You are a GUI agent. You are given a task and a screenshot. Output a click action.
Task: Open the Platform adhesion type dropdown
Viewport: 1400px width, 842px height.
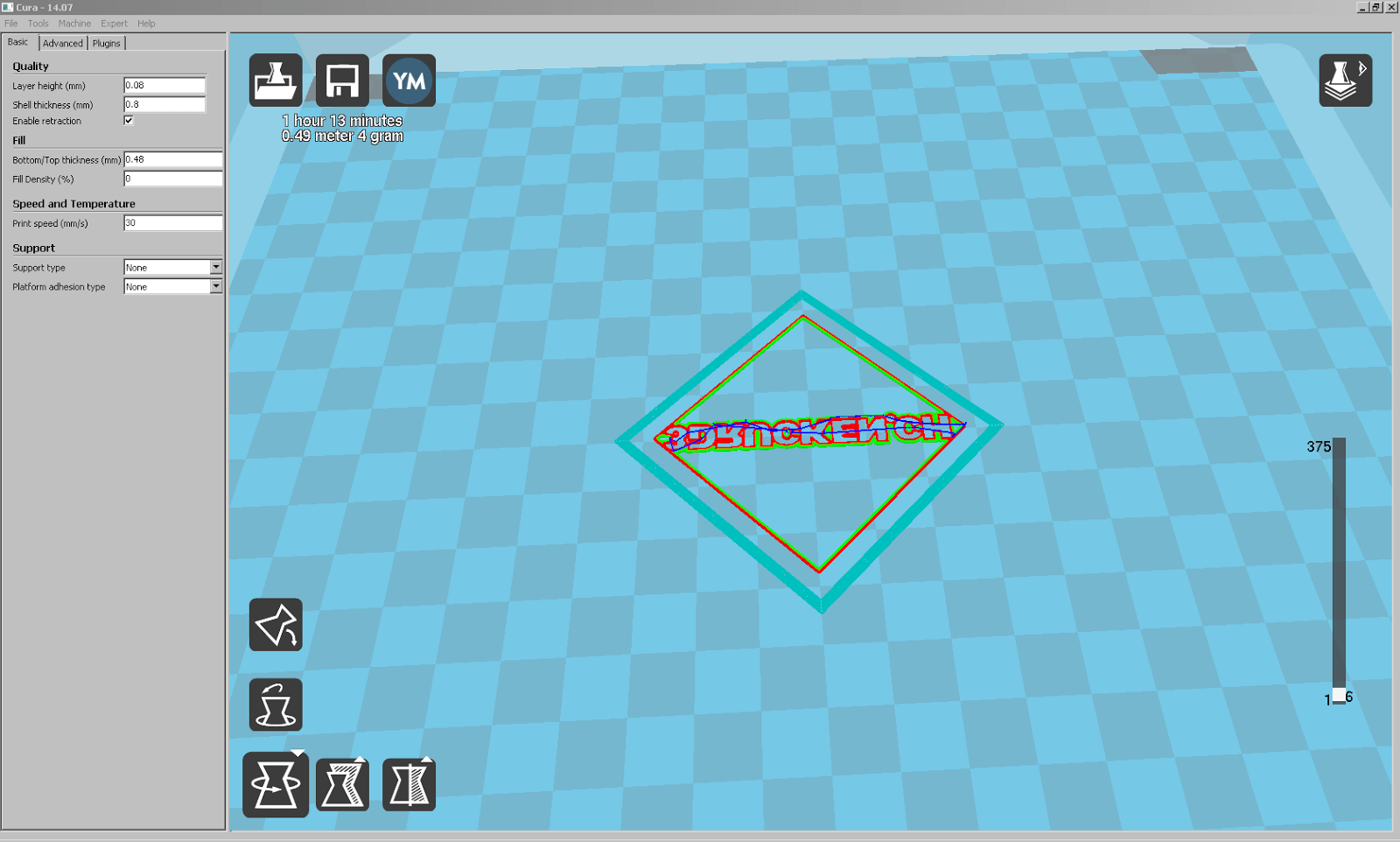pos(172,287)
